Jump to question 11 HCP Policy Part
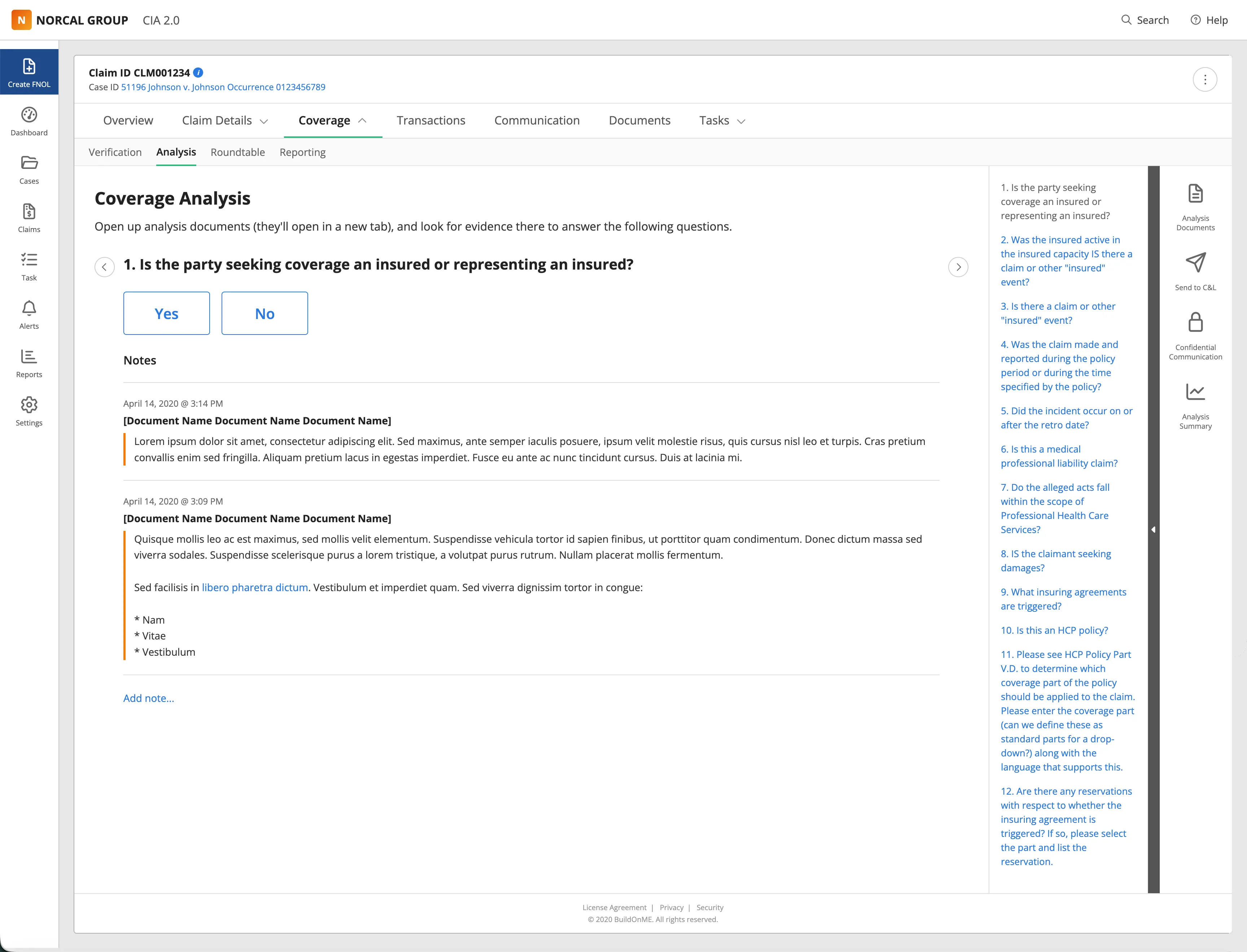 [1067, 711]
